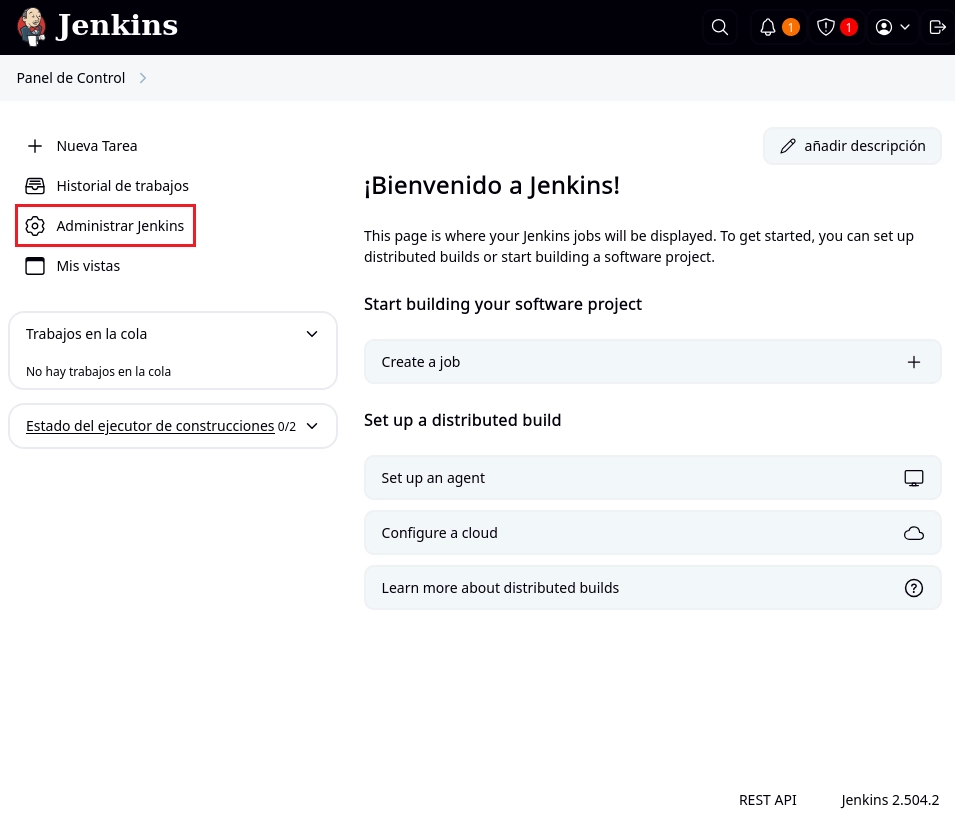
Task: Click the No hay trabajos en la cola text
Action: point(98,372)
